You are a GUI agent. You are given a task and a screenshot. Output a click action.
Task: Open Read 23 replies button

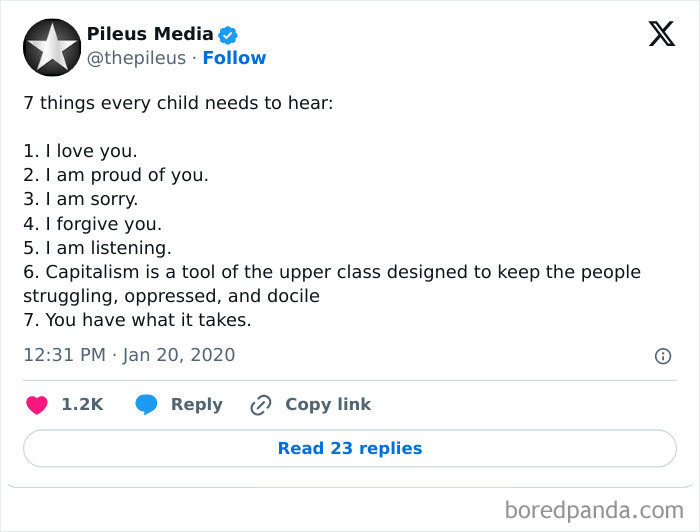pos(350,448)
